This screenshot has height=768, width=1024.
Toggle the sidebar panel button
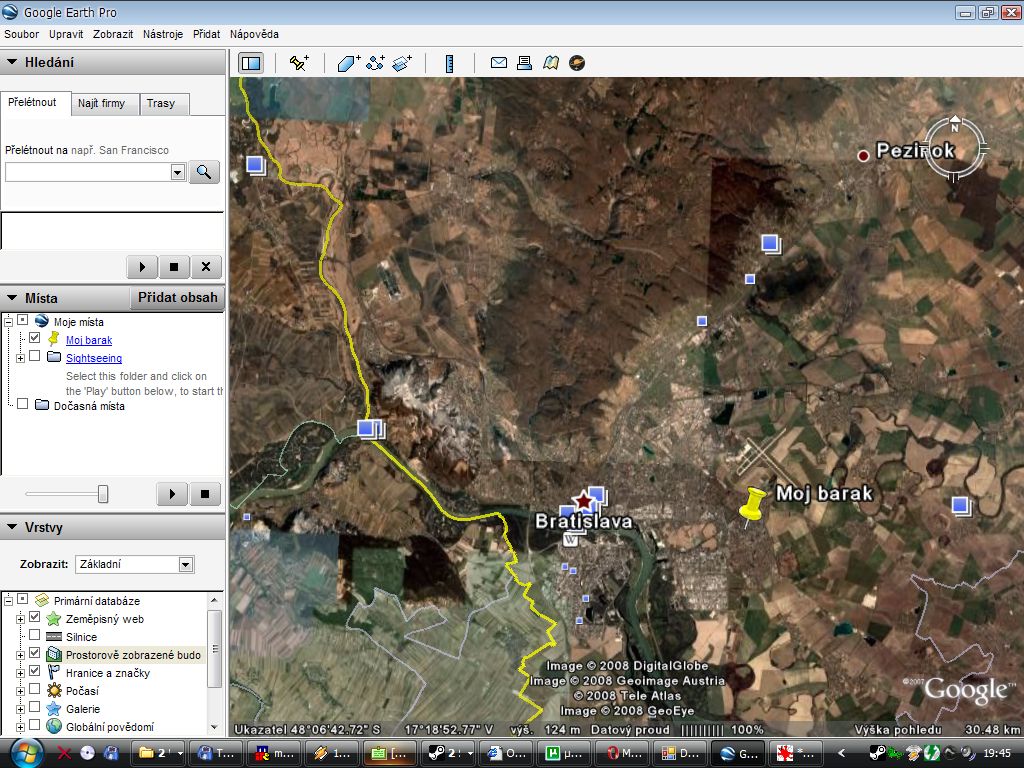pos(251,63)
